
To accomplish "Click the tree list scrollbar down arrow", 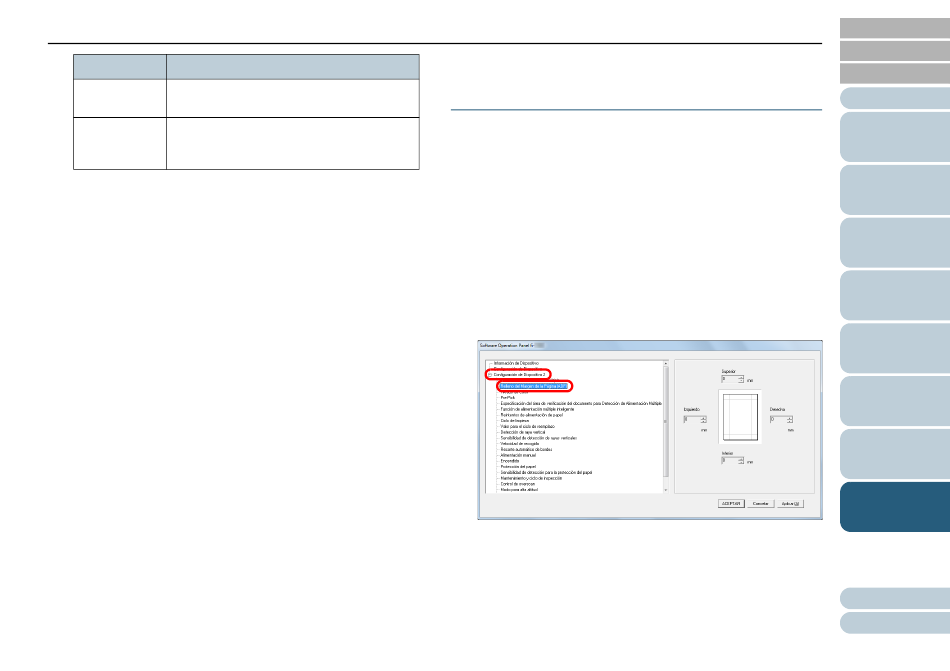I will click(x=666, y=490).
